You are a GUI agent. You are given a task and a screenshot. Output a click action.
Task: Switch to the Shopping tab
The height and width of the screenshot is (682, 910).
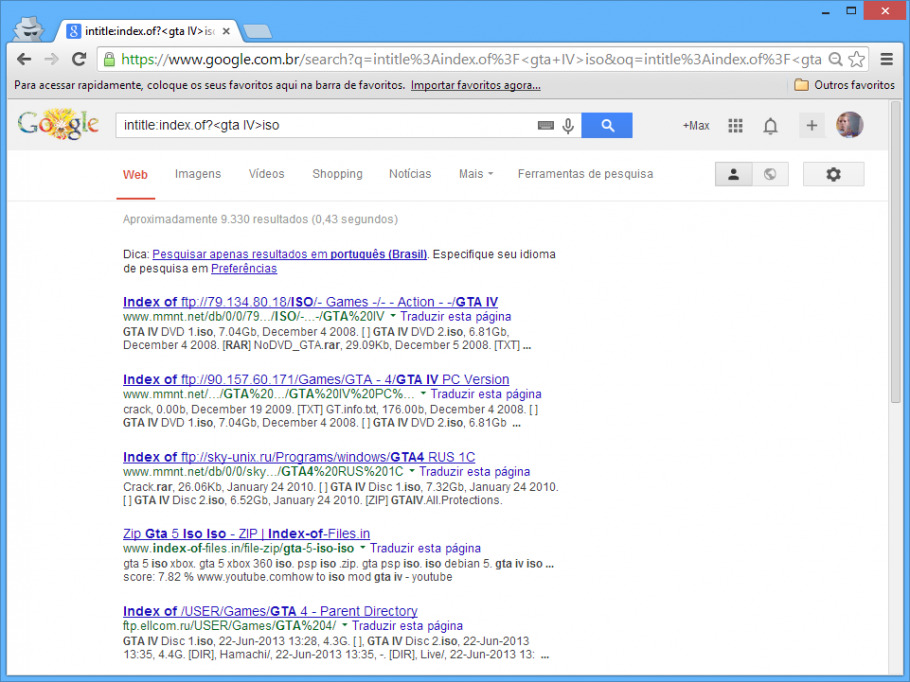click(337, 174)
